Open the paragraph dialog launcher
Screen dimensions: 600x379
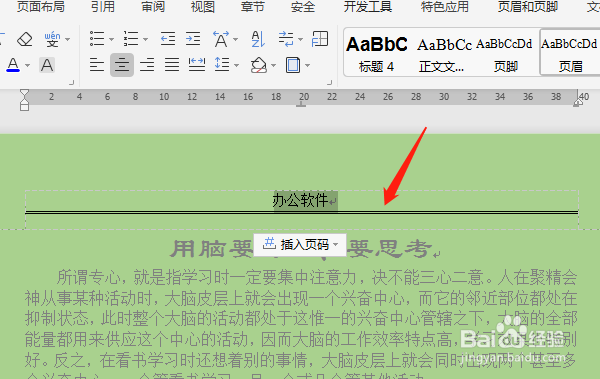pyautogui.click(x=329, y=82)
